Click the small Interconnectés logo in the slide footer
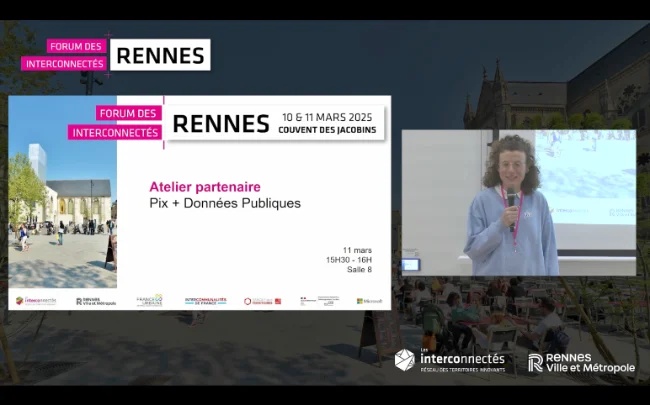 (36, 301)
